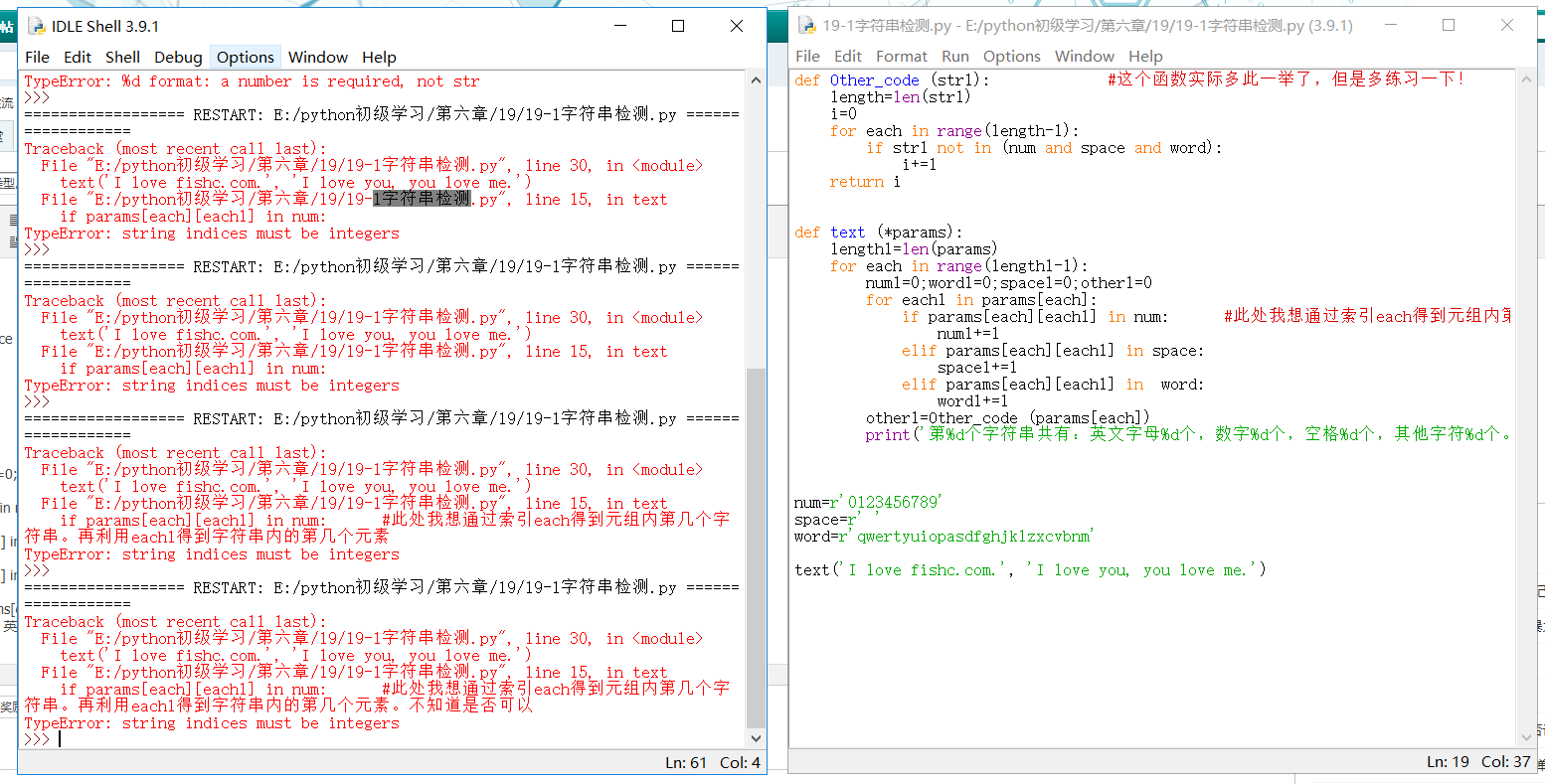Open Edit menu in IDLE Shell window
This screenshot has width=1545, height=784.
point(78,58)
